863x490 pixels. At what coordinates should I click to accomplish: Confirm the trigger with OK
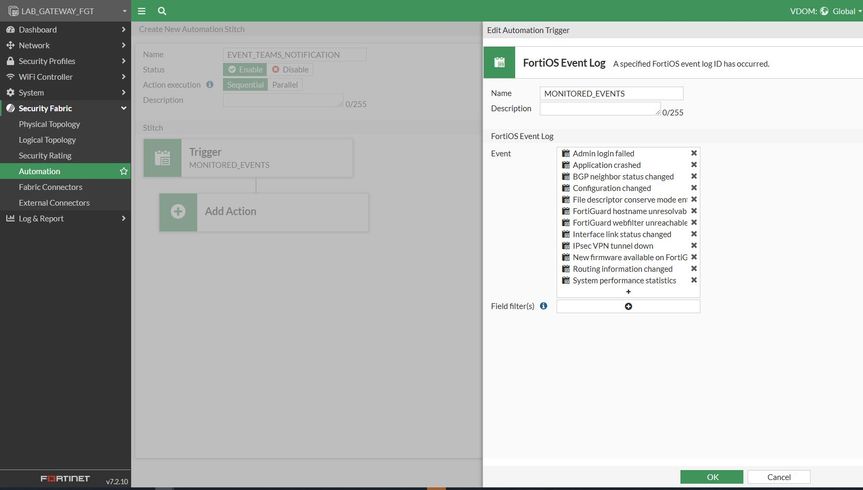pyautogui.click(x=712, y=477)
